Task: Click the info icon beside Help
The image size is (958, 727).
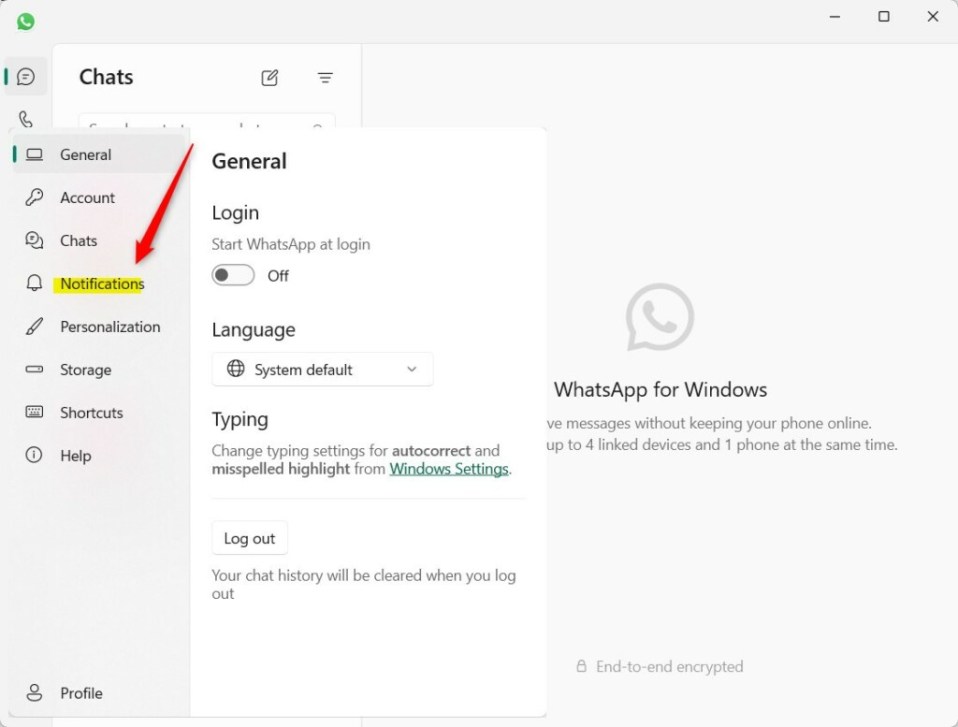Action: [34, 455]
